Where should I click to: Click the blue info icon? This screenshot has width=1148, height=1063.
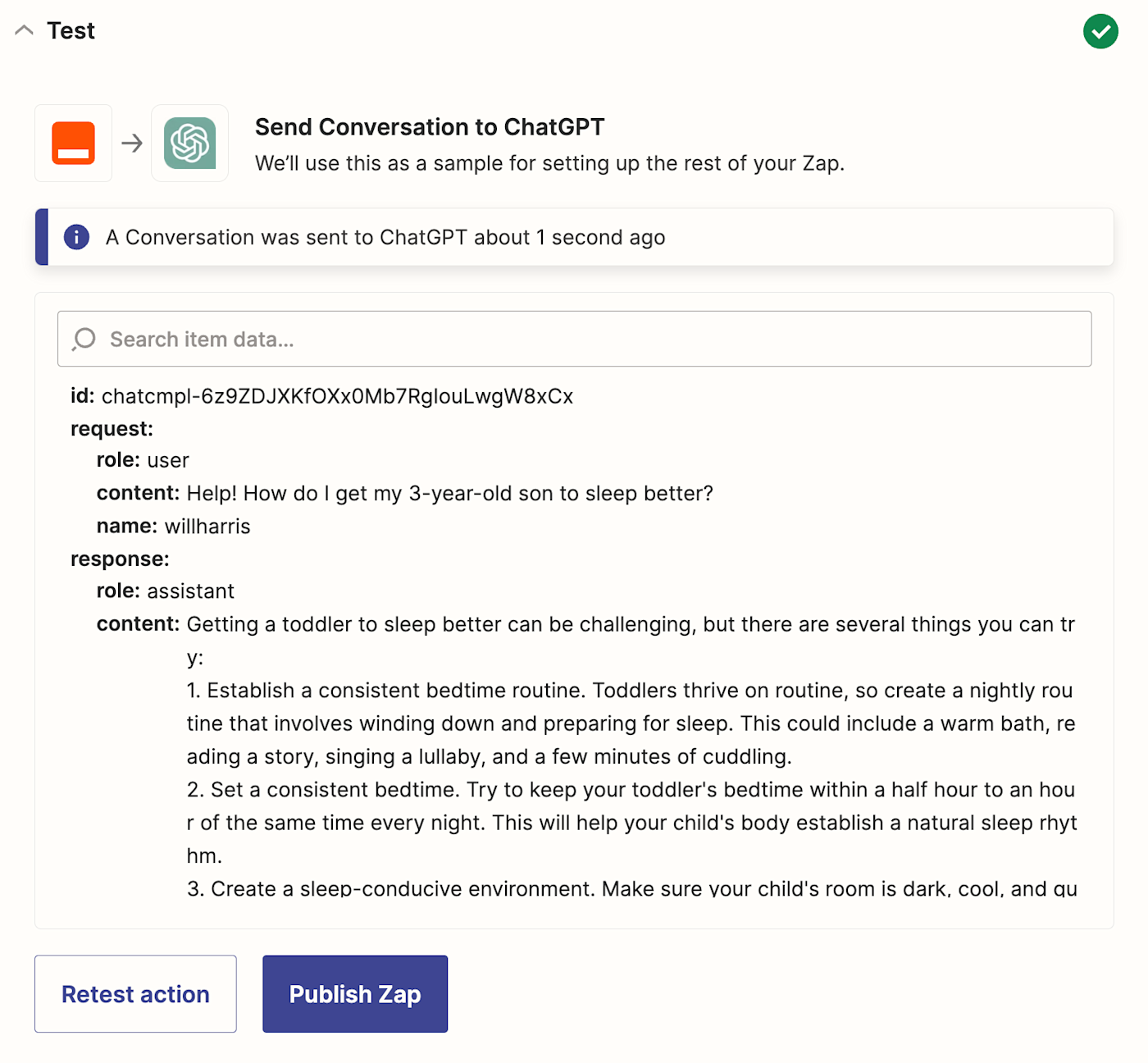76,237
